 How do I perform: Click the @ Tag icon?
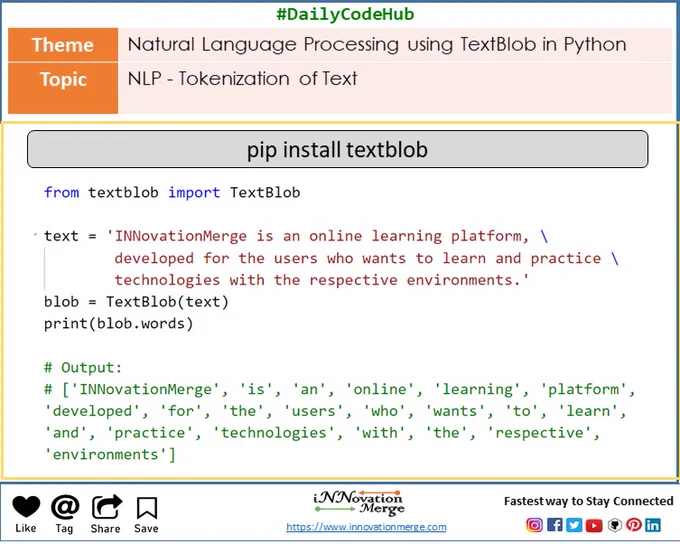point(65,507)
